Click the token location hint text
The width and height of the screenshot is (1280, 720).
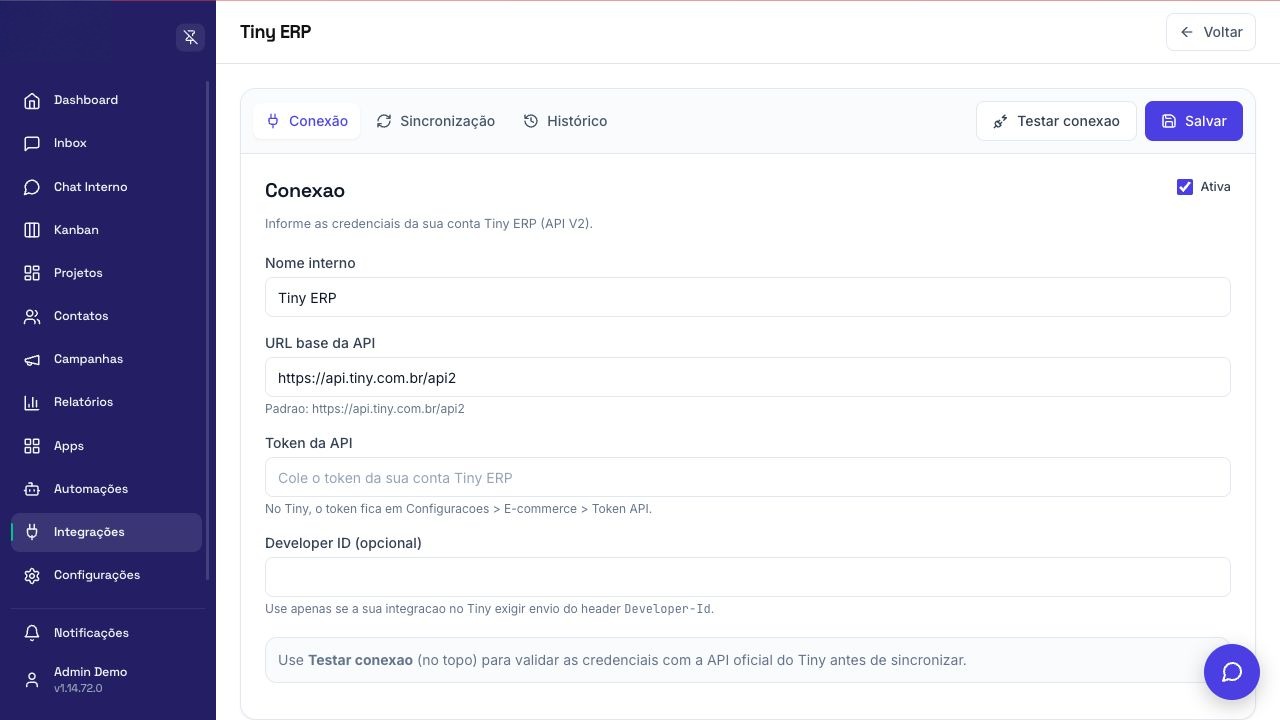click(x=458, y=509)
